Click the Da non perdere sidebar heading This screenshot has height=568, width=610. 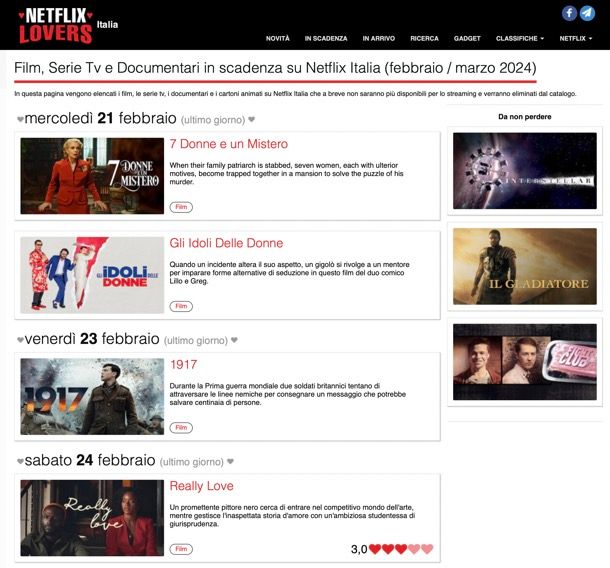click(x=525, y=117)
